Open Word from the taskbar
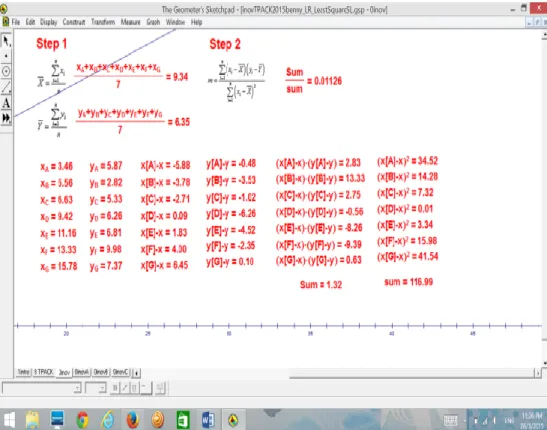Viewport: 547px width, 430px height. pyautogui.click(x=208, y=420)
